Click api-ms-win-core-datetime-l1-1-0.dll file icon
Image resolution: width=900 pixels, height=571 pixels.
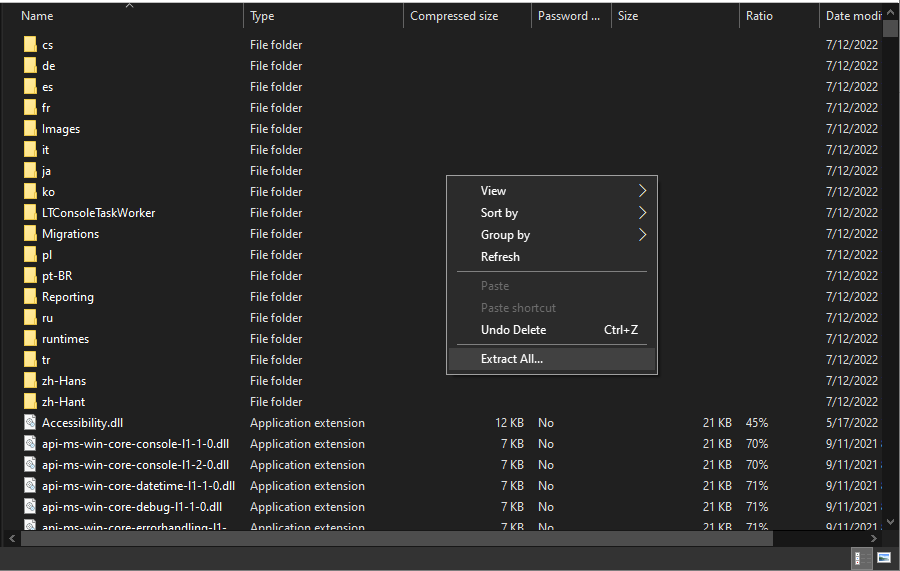pos(30,485)
